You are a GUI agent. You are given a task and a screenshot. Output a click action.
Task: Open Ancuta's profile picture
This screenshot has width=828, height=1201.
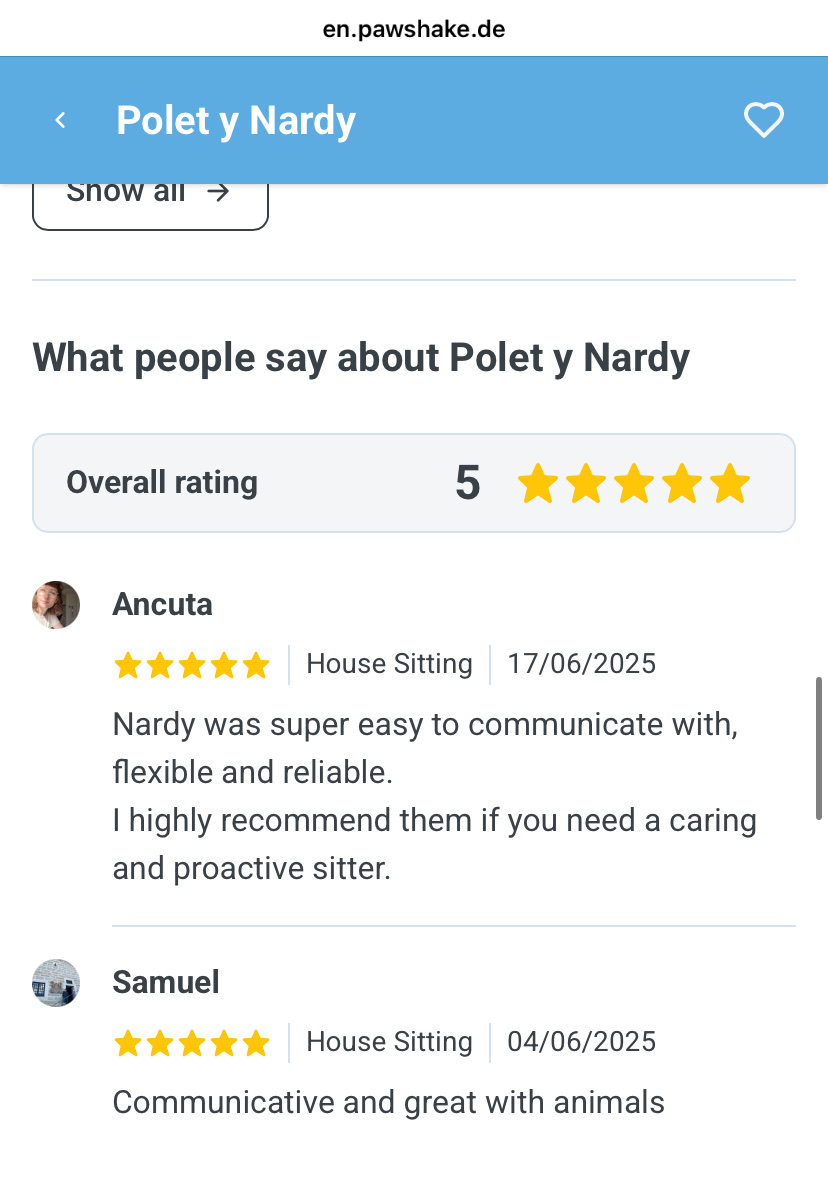(x=56, y=605)
